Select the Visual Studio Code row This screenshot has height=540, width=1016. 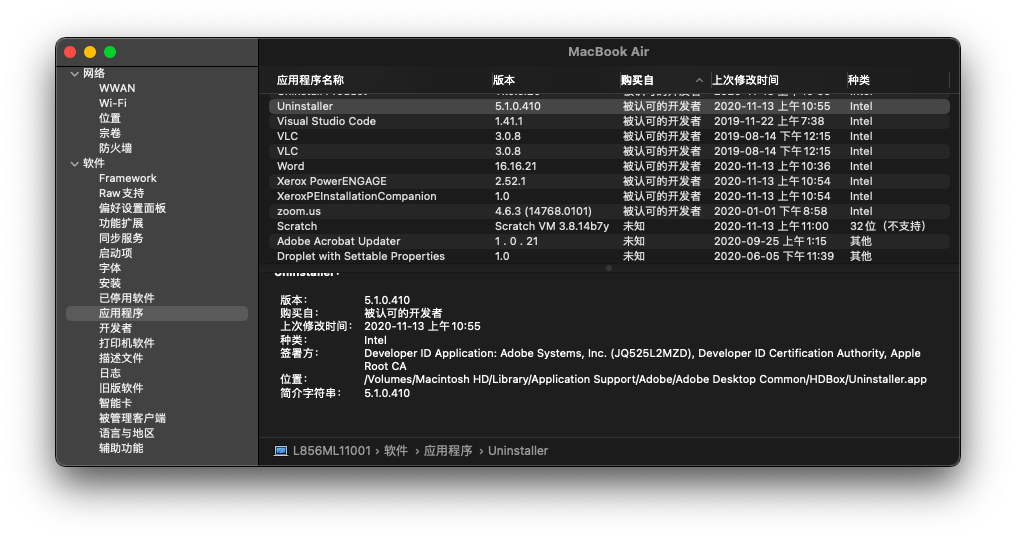(x=326, y=121)
